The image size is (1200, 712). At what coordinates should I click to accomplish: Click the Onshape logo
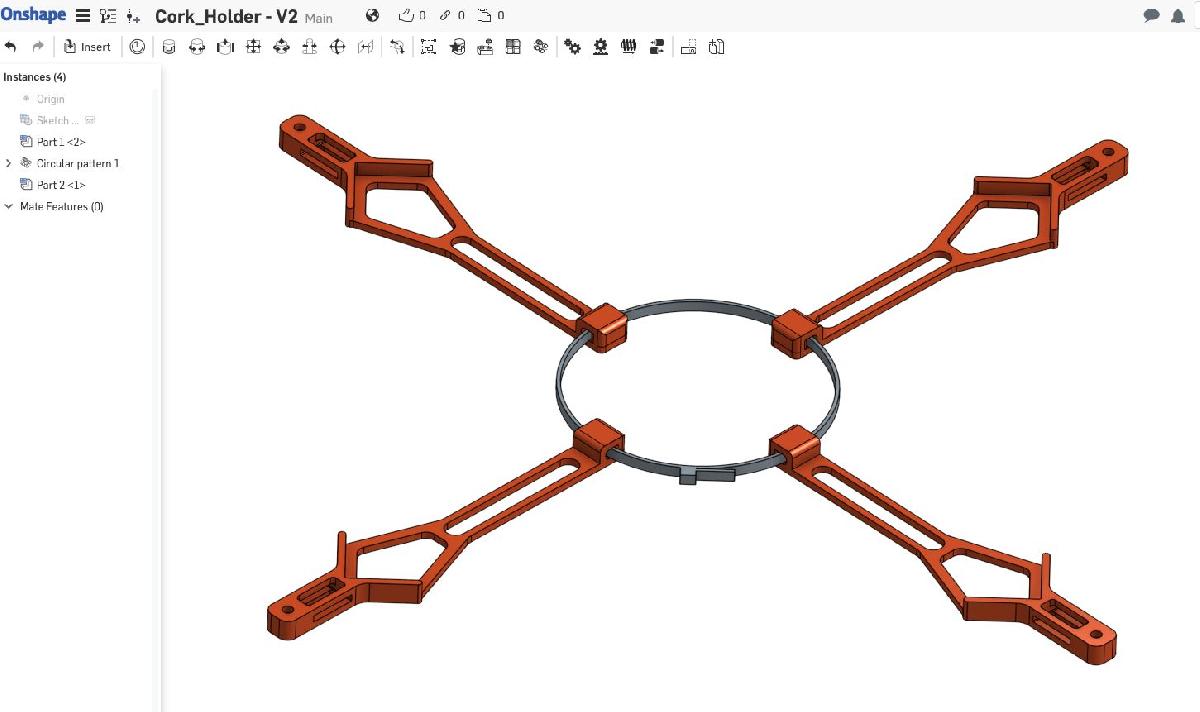point(34,16)
